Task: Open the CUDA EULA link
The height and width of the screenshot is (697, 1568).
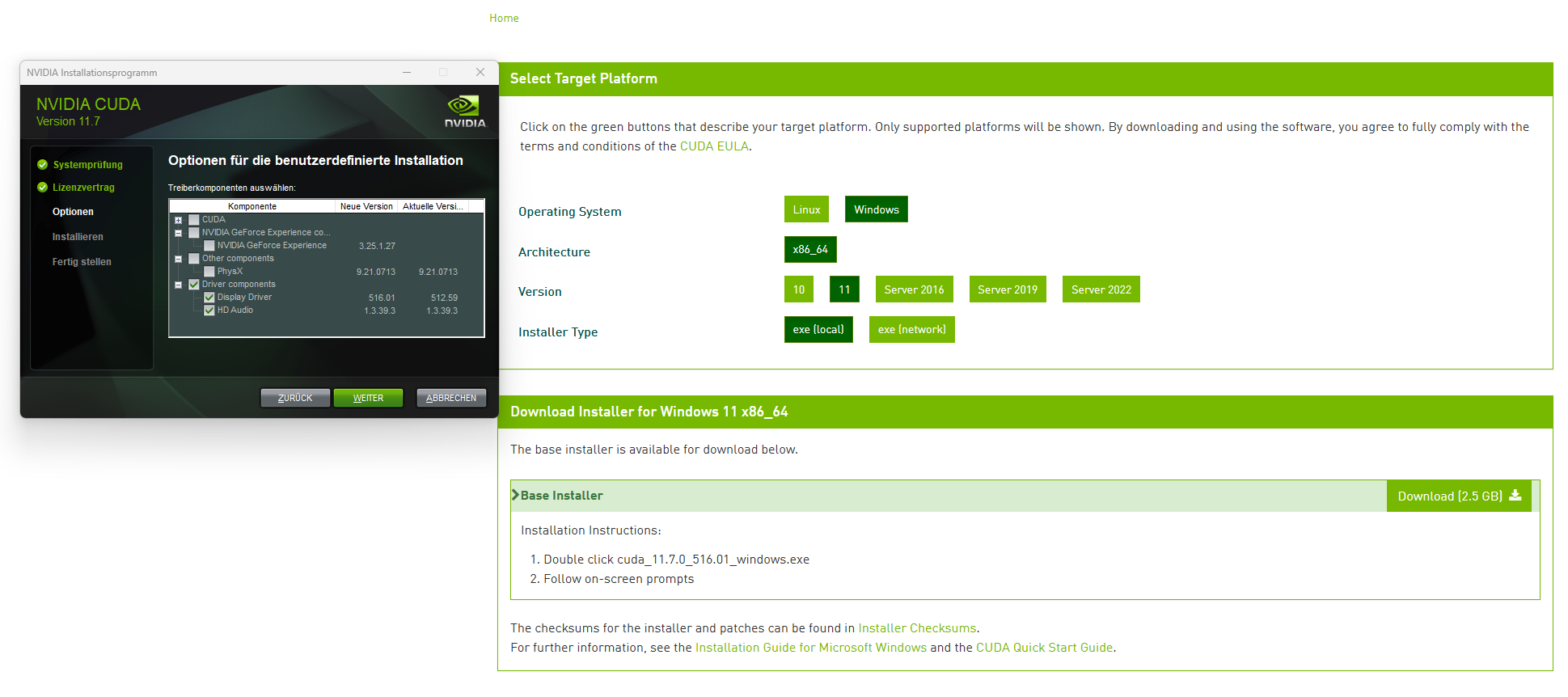Action: pyautogui.click(x=714, y=146)
